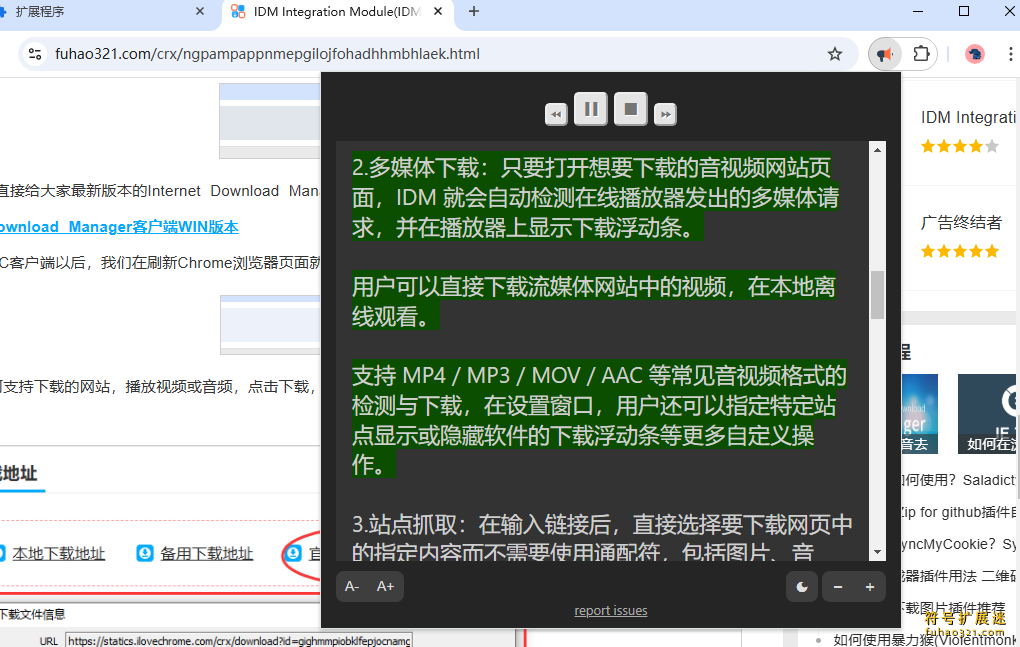Image resolution: width=1020 pixels, height=647 pixels.
Task: Open the report issues link
Action: tap(611, 611)
